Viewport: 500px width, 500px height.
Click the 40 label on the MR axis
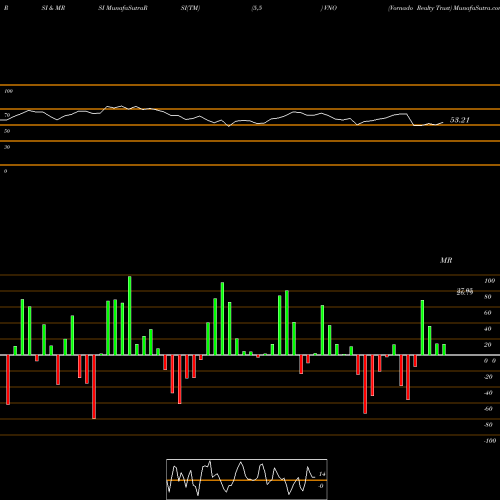pyautogui.click(x=488, y=329)
